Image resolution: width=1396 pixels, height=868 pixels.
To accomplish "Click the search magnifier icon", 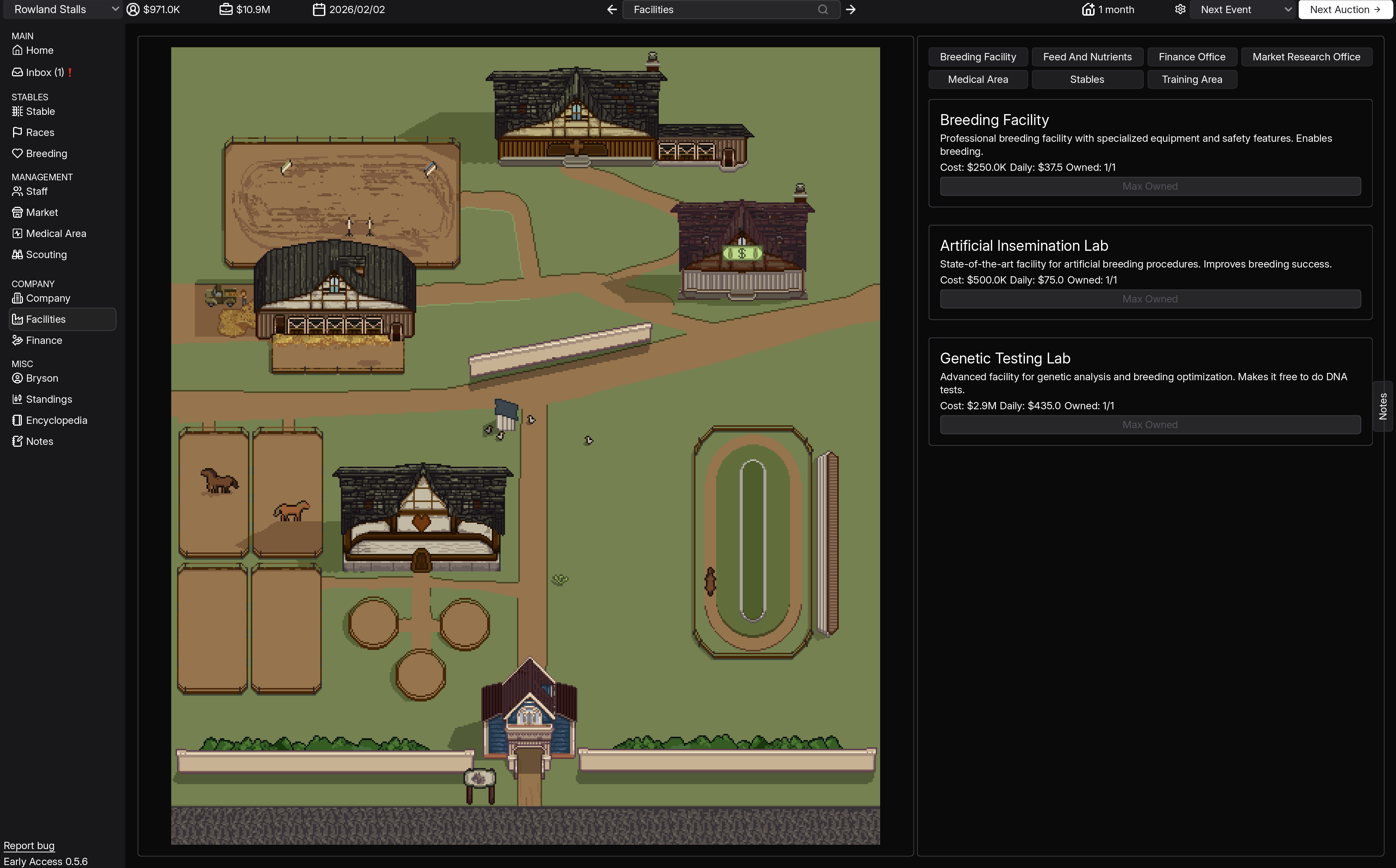I will (823, 9).
